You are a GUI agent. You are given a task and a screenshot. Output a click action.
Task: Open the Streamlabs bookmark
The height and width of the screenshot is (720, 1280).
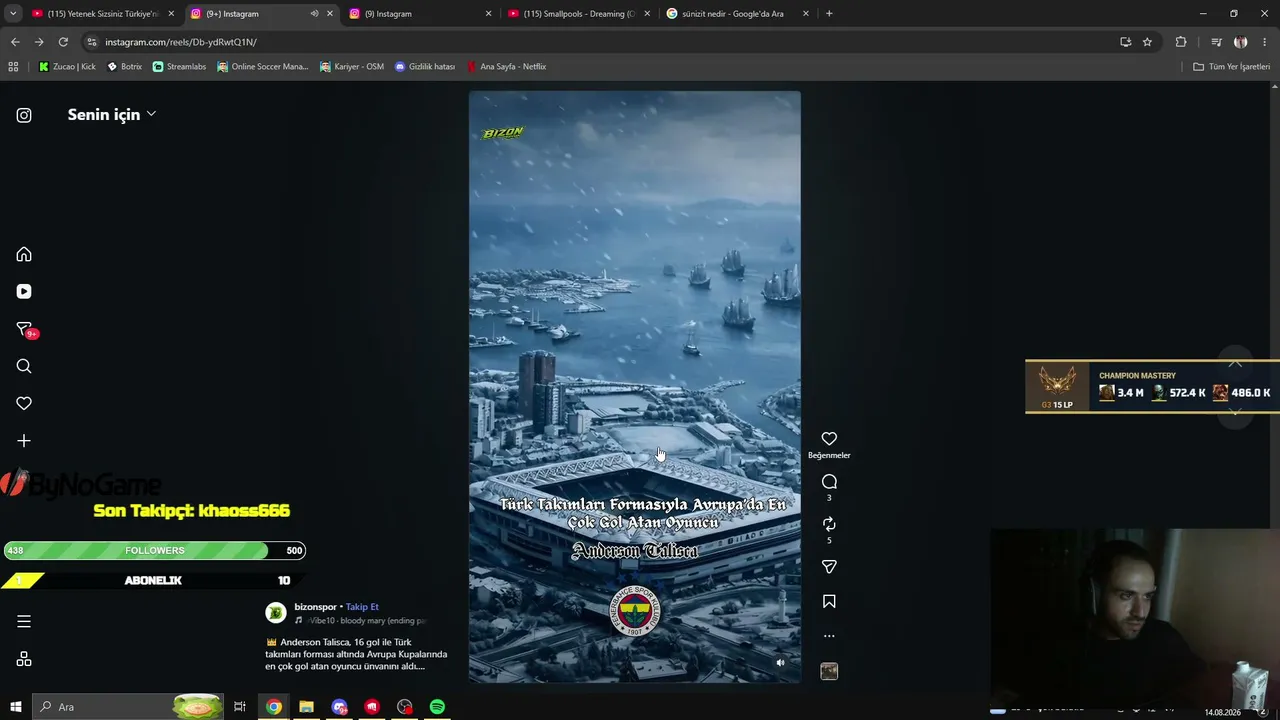tap(179, 67)
